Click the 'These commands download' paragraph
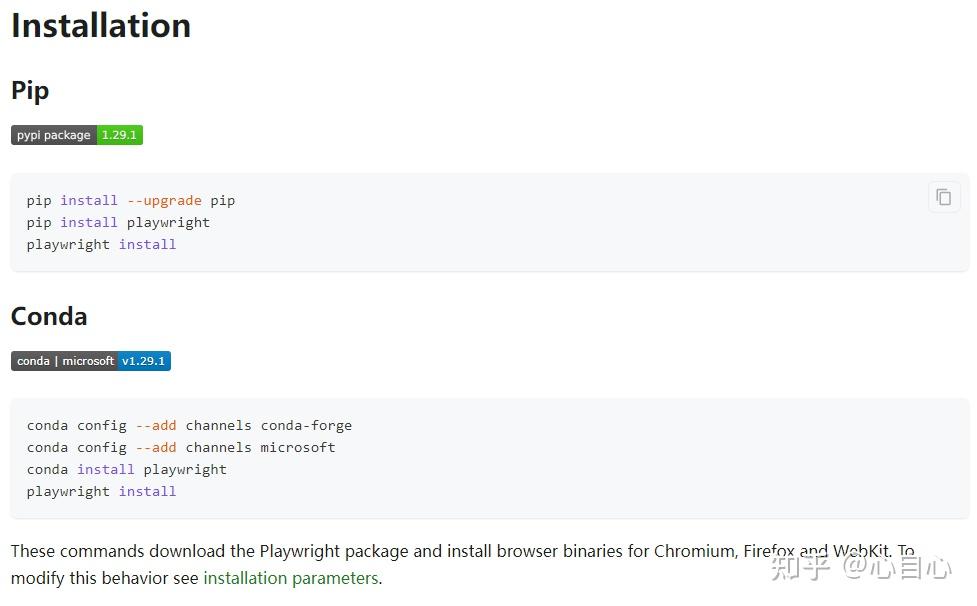Screen dimensions: 977x606 (x=463, y=564)
